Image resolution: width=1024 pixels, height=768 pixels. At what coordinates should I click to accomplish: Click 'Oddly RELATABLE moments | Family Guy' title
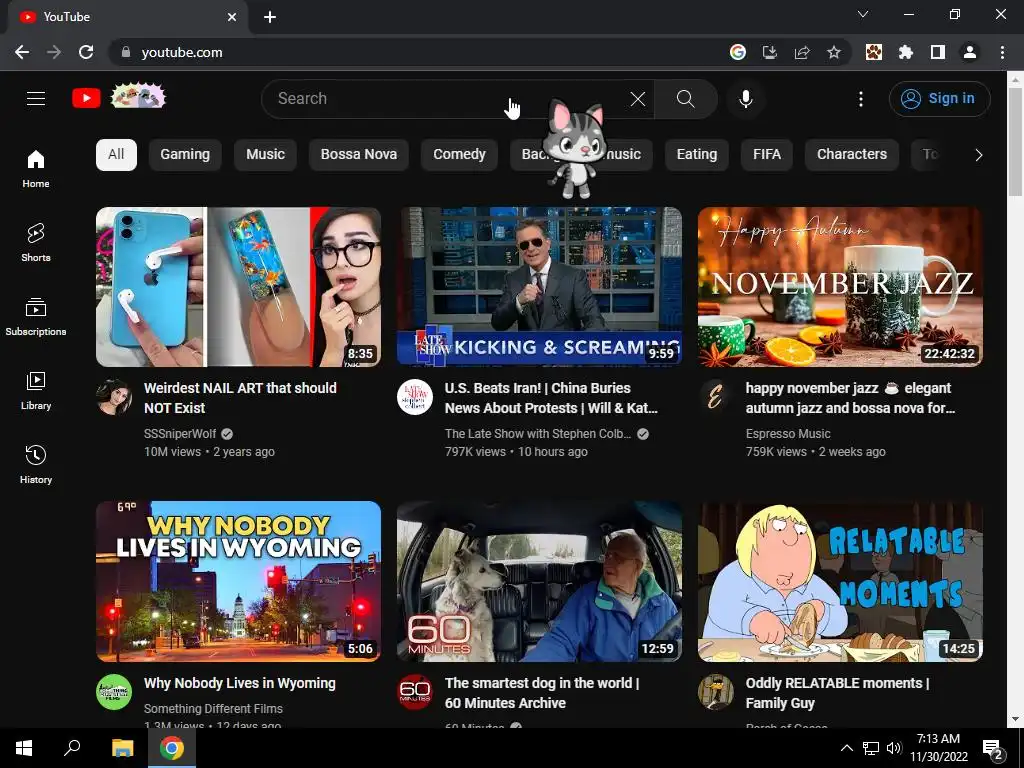coord(837,693)
